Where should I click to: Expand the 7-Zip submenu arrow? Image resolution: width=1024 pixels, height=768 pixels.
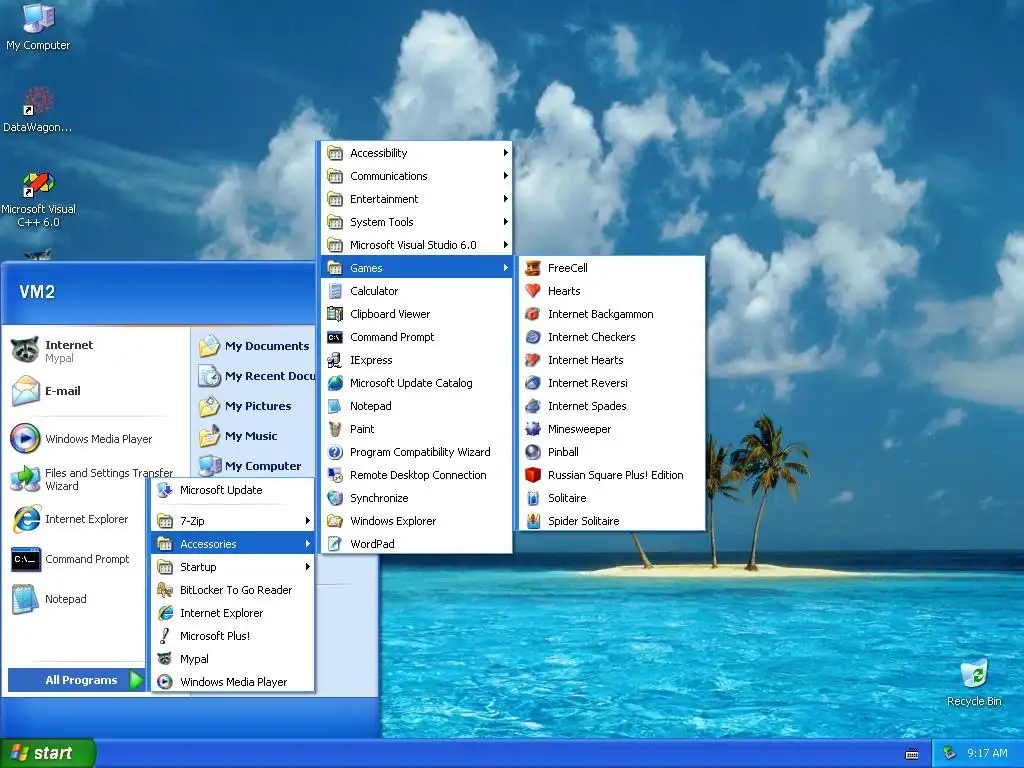pyautogui.click(x=308, y=520)
